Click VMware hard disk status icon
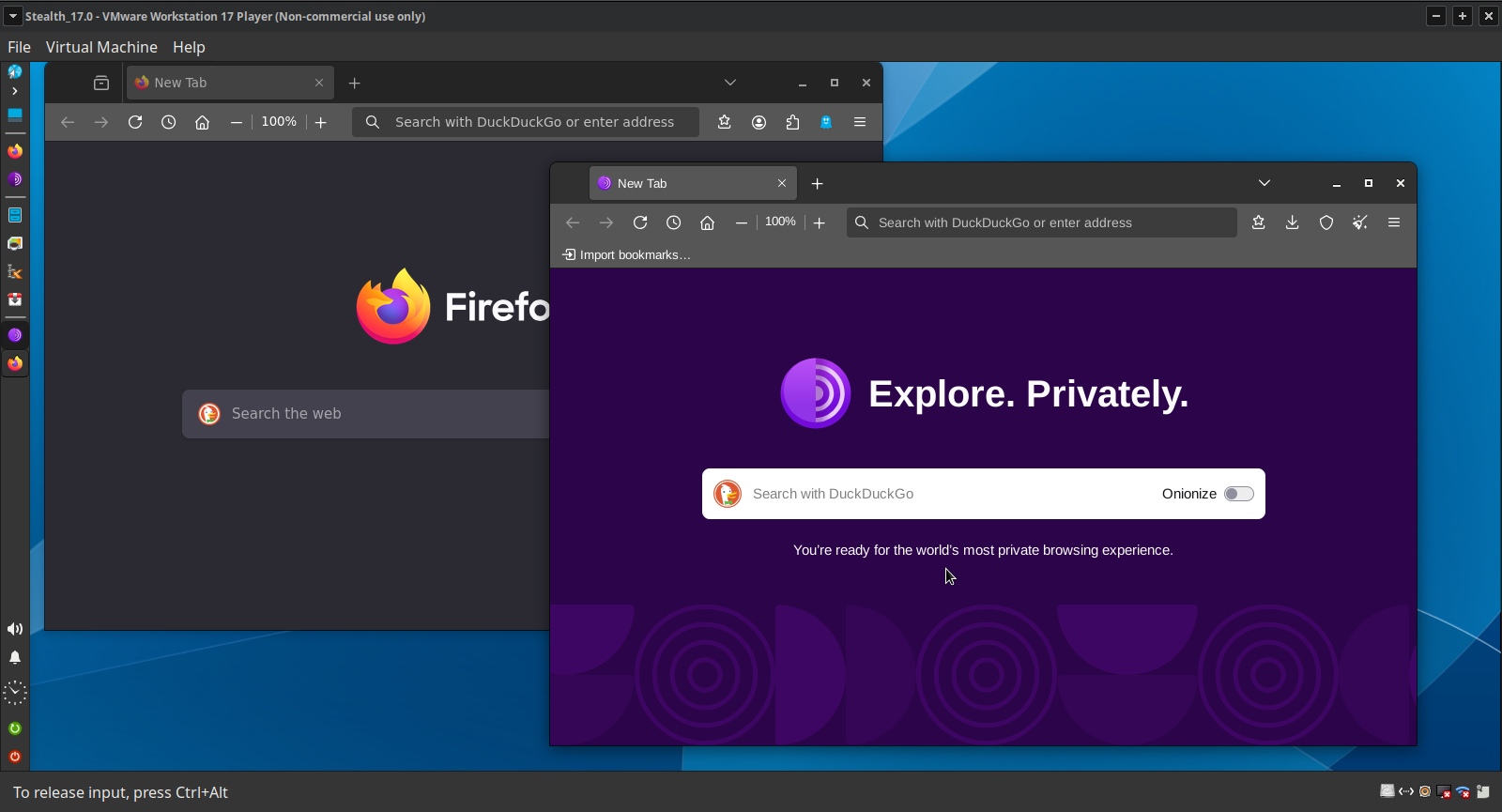 pyautogui.click(x=1387, y=791)
